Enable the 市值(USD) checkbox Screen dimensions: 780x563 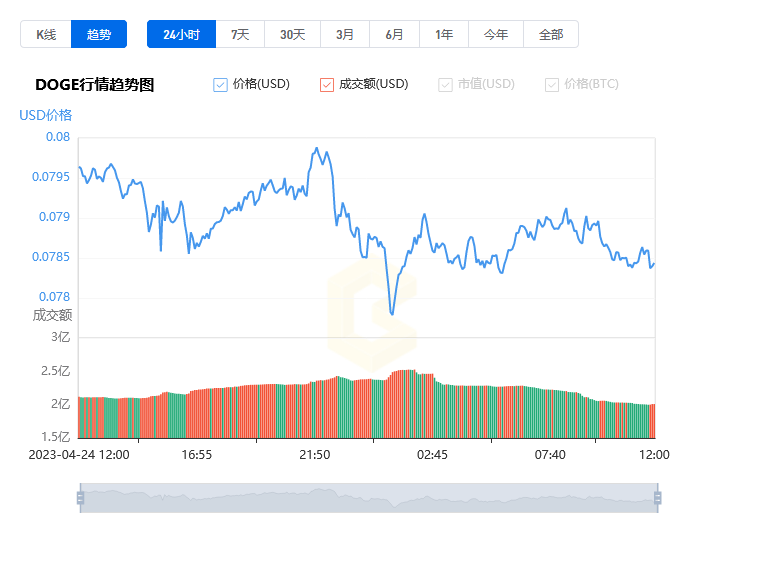(x=445, y=85)
